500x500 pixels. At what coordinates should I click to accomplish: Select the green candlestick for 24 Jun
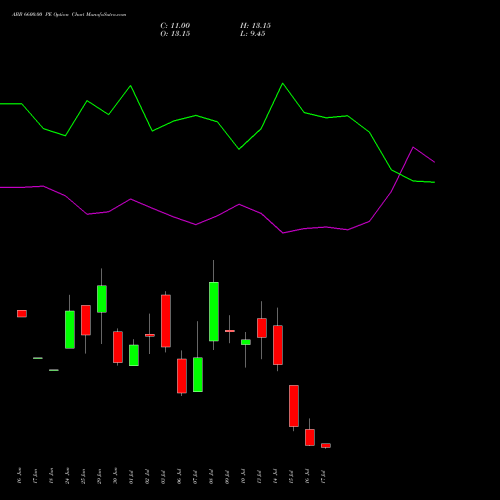coord(70,330)
